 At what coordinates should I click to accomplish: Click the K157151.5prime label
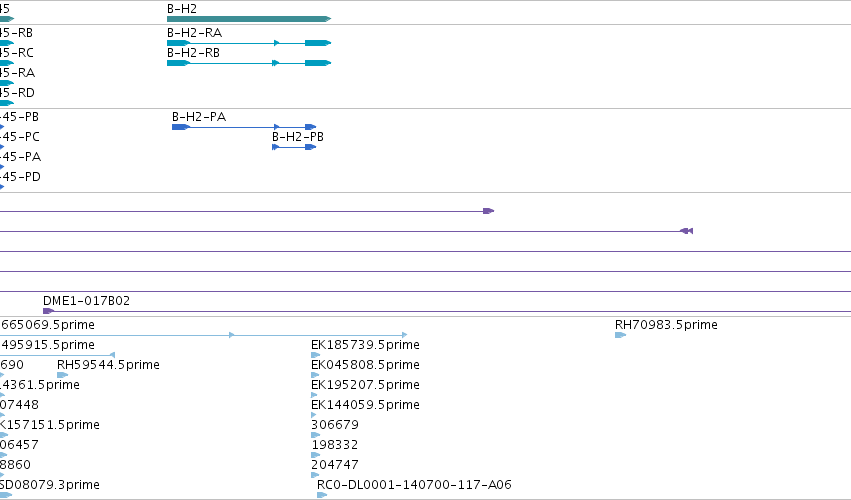pos(50,425)
